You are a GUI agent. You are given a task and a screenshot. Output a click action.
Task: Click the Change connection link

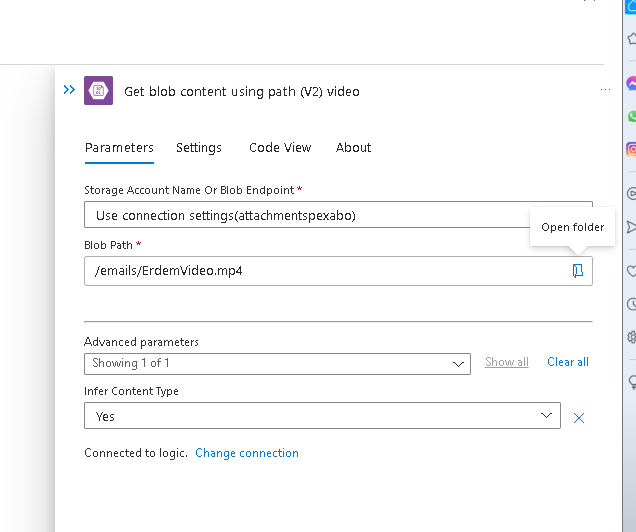pos(247,453)
